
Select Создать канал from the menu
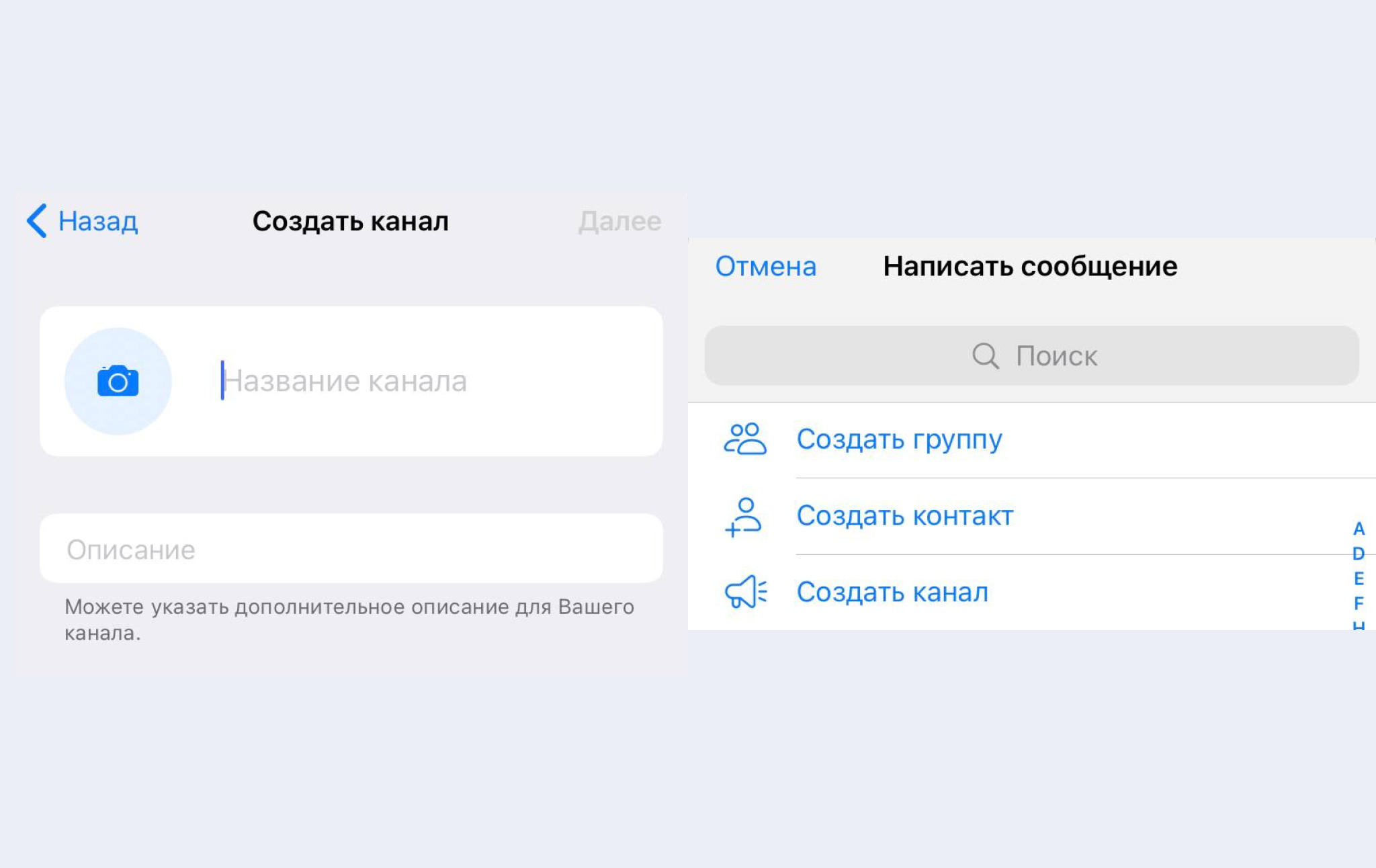[893, 591]
